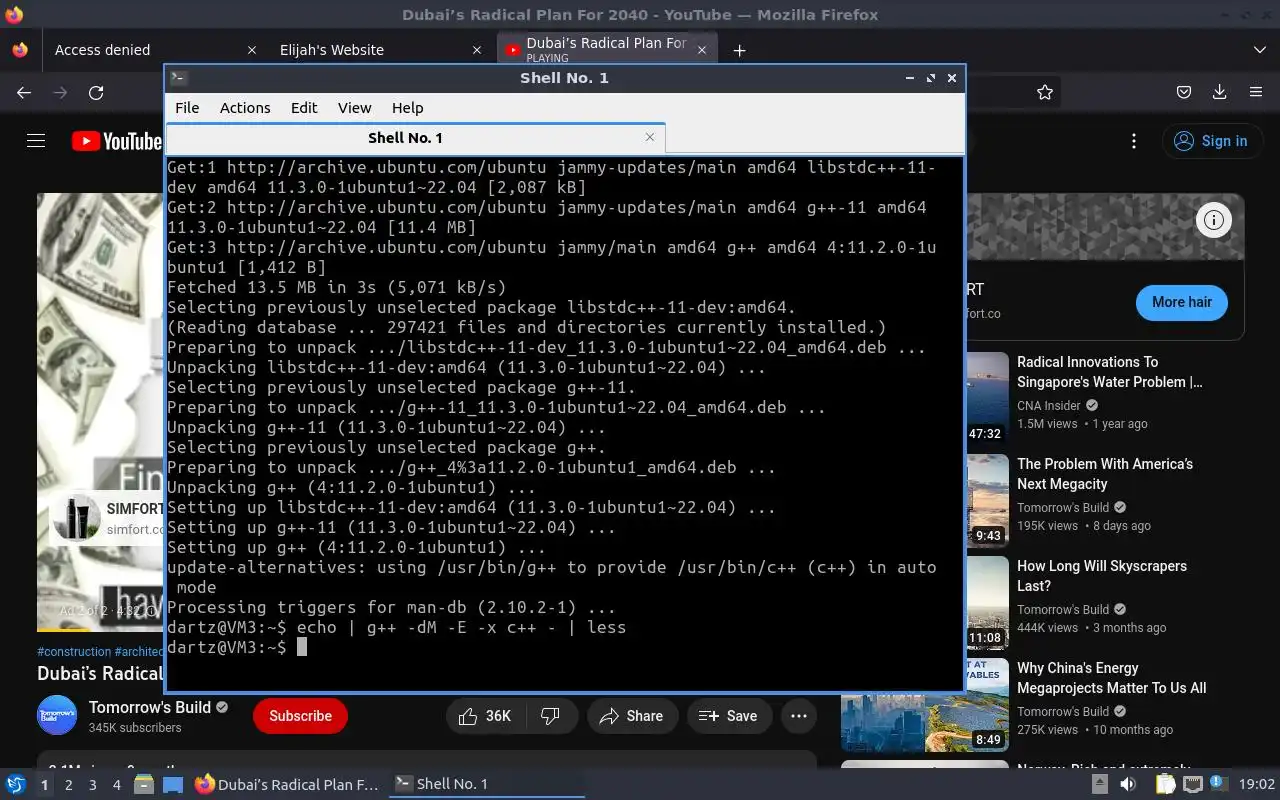Open the volume control tray icon
This screenshot has height=800, width=1280.
tap(1128, 784)
